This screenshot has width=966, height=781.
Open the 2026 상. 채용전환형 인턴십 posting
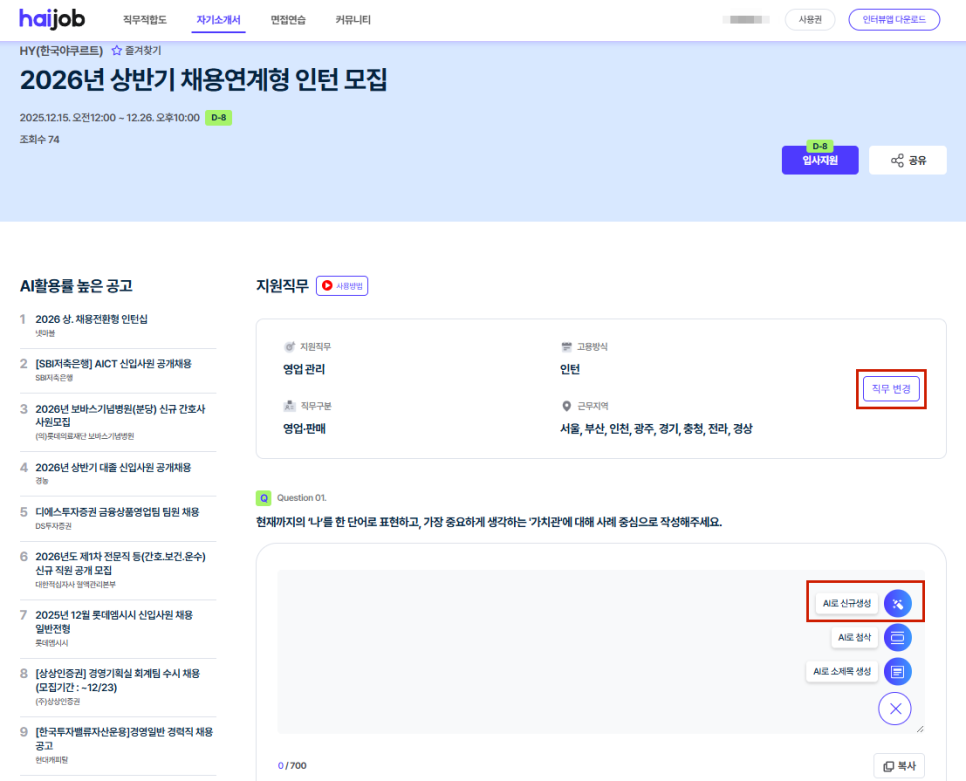click(91, 319)
